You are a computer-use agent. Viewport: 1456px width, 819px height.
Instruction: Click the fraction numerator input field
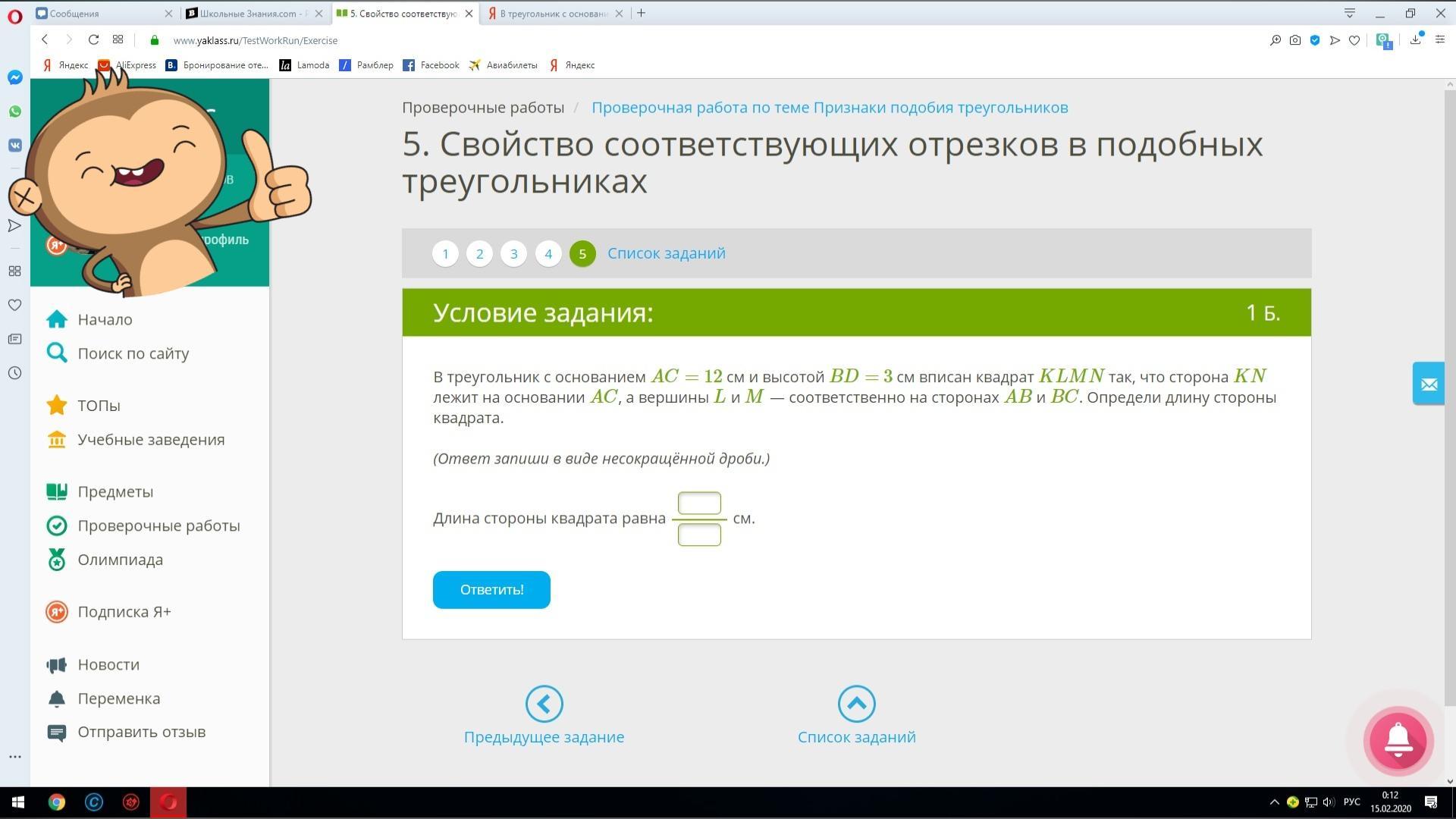coord(699,504)
